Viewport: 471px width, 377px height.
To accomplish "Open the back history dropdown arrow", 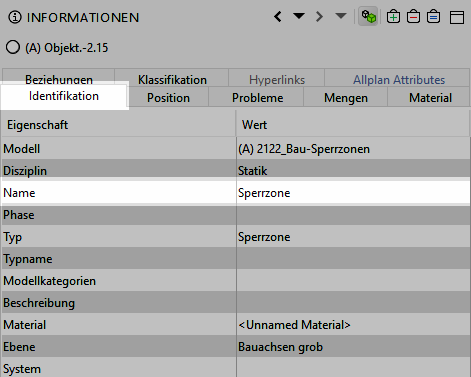I will point(299,16).
